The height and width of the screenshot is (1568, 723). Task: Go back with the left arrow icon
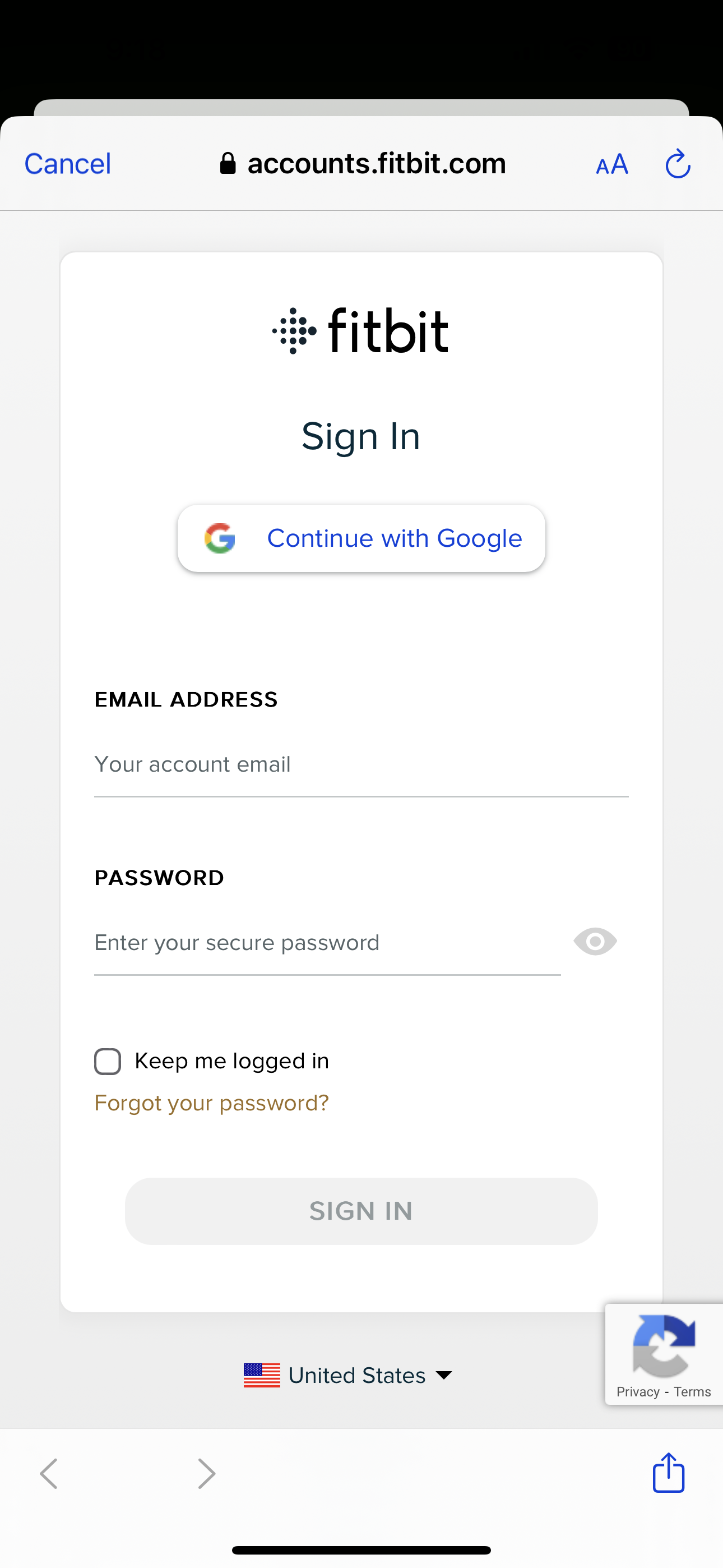(x=49, y=1474)
